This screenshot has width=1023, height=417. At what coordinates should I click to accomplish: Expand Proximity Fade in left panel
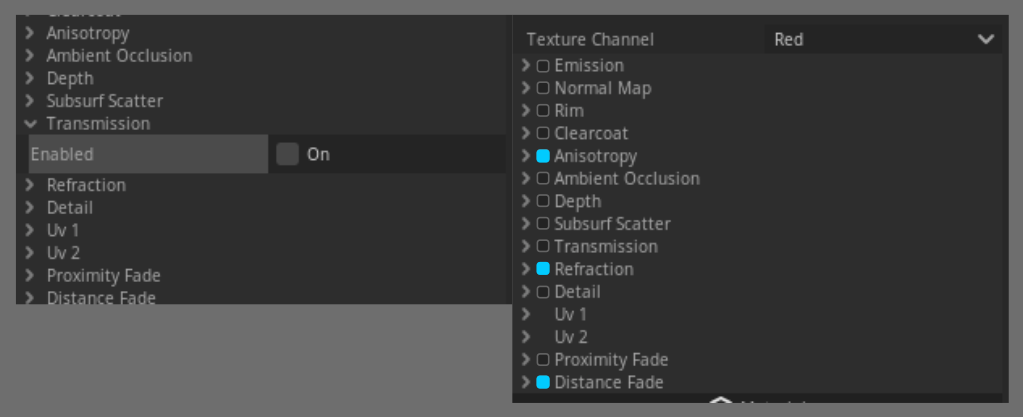pyautogui.click(x=29, y=275)
